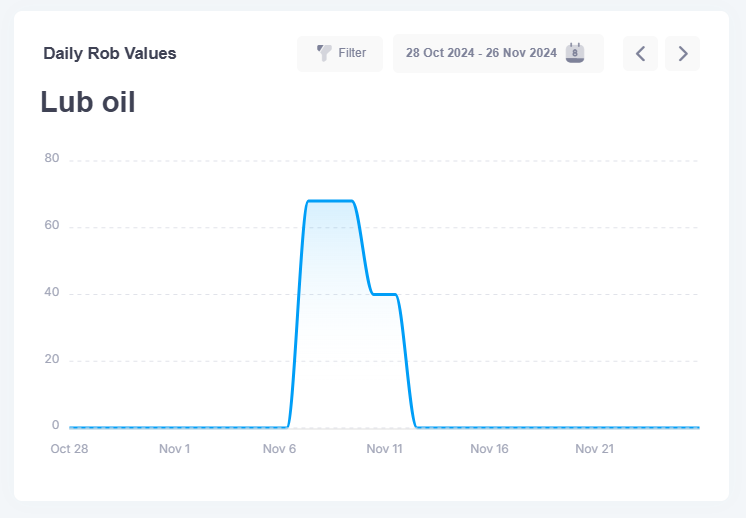
Task: Click the Nov 21 x-axis label
Action: pos(594,449)
